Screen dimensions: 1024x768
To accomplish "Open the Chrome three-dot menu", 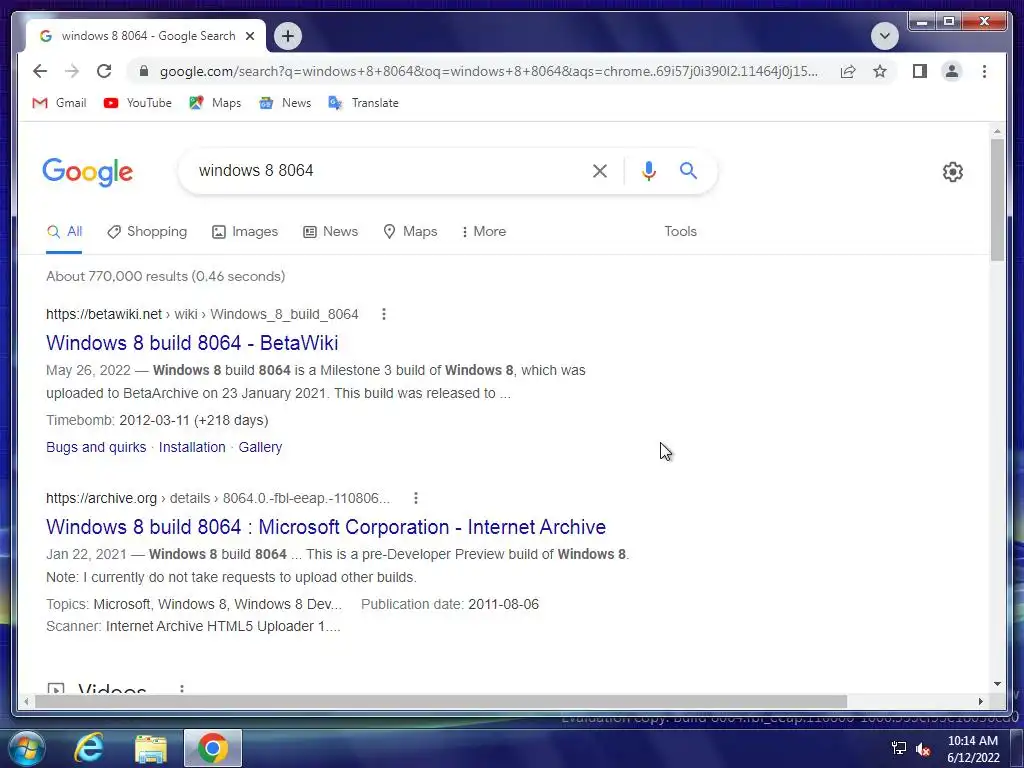I will pyautogui.click(x=984, y=71).
